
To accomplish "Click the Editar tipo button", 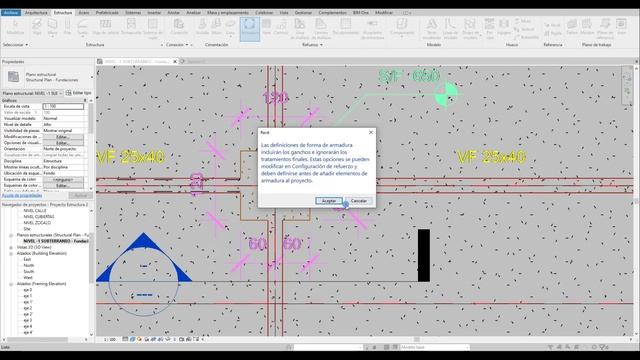I will tap(79, 93).
